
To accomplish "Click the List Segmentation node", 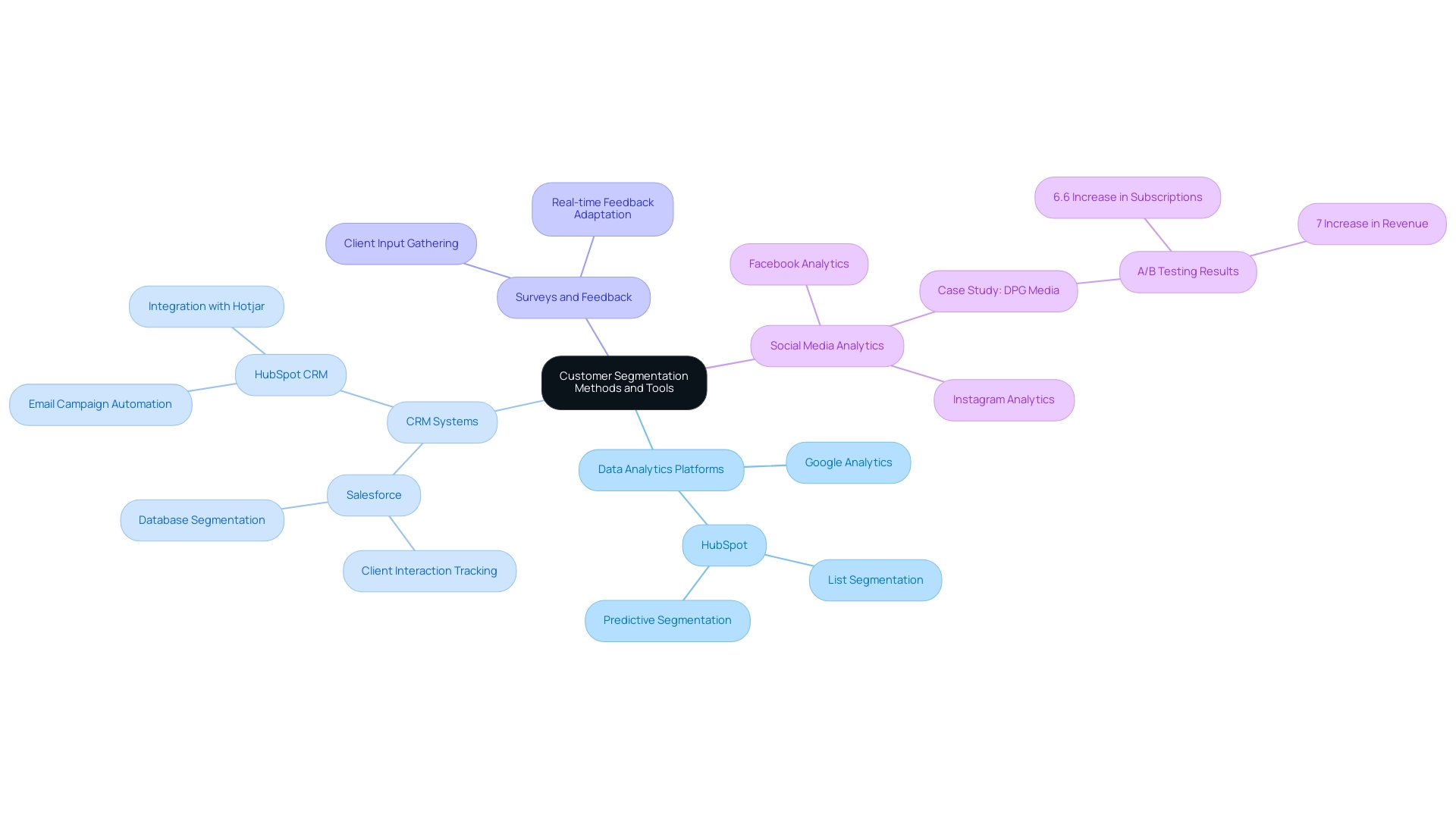I will (876, 579).
